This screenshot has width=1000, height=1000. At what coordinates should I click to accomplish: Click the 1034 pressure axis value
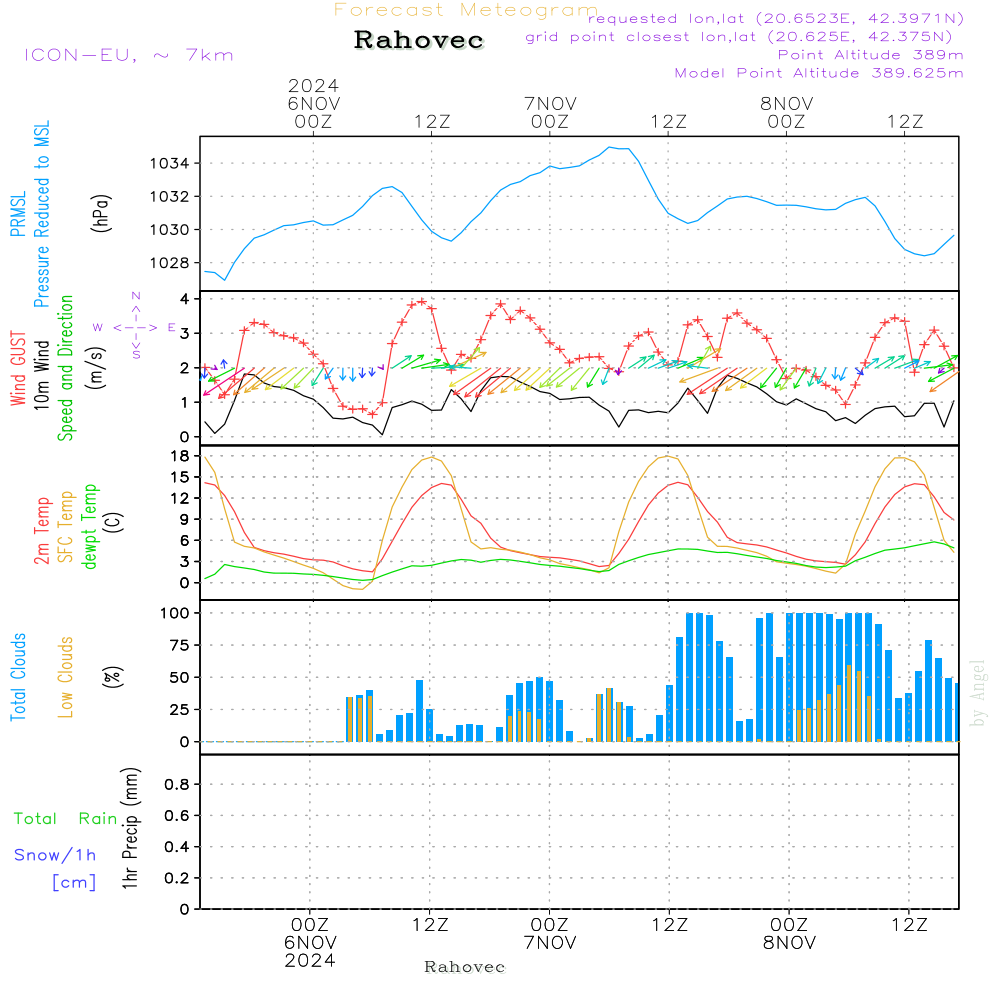tap(170, 163)
